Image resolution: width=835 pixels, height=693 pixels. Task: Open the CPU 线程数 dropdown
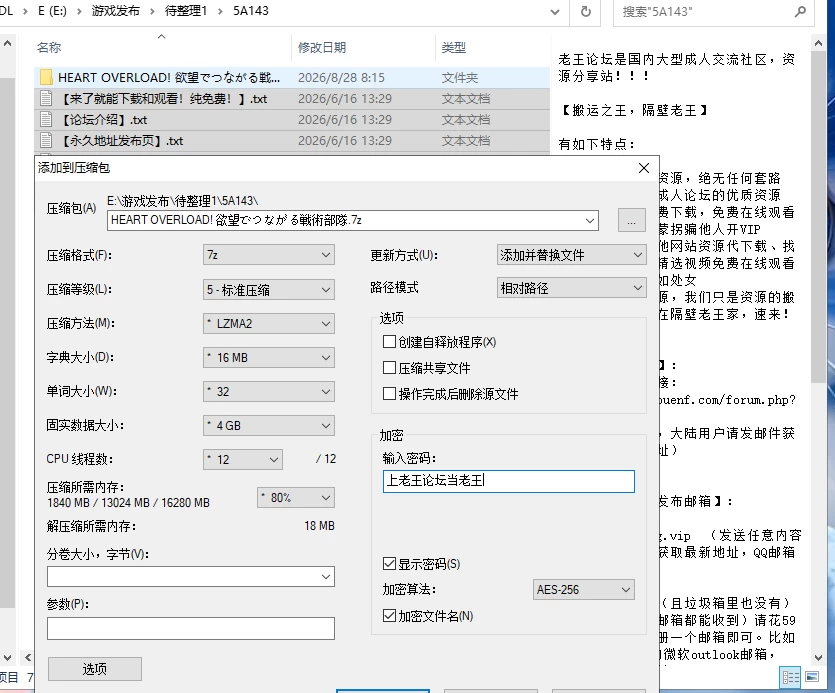pos(243,460)
